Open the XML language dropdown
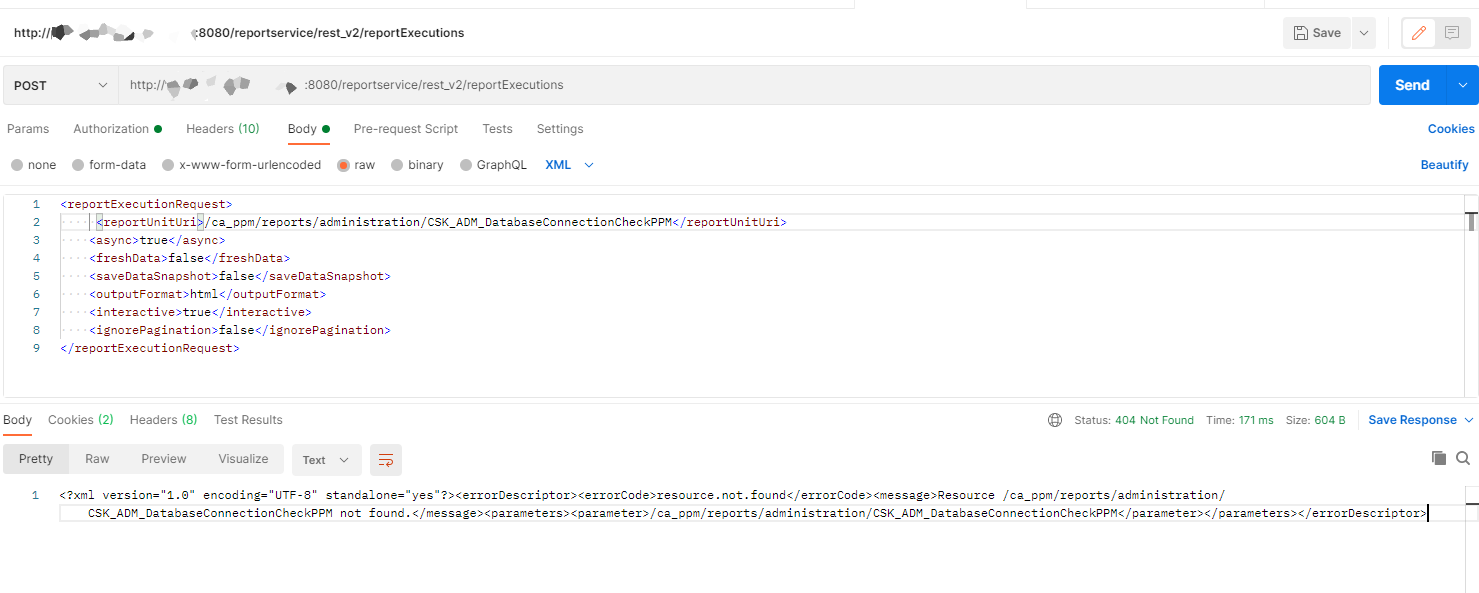 point(568,164)
